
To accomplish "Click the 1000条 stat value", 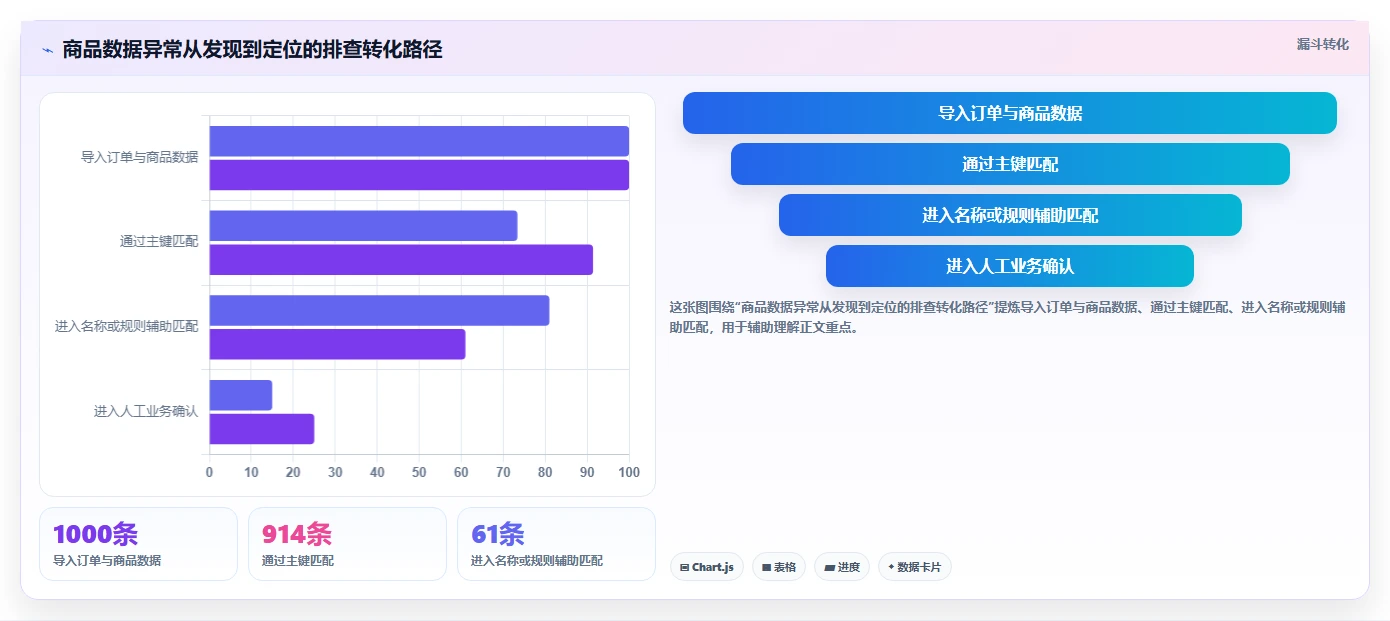I will pyautogui.click(x=95, y=534).
